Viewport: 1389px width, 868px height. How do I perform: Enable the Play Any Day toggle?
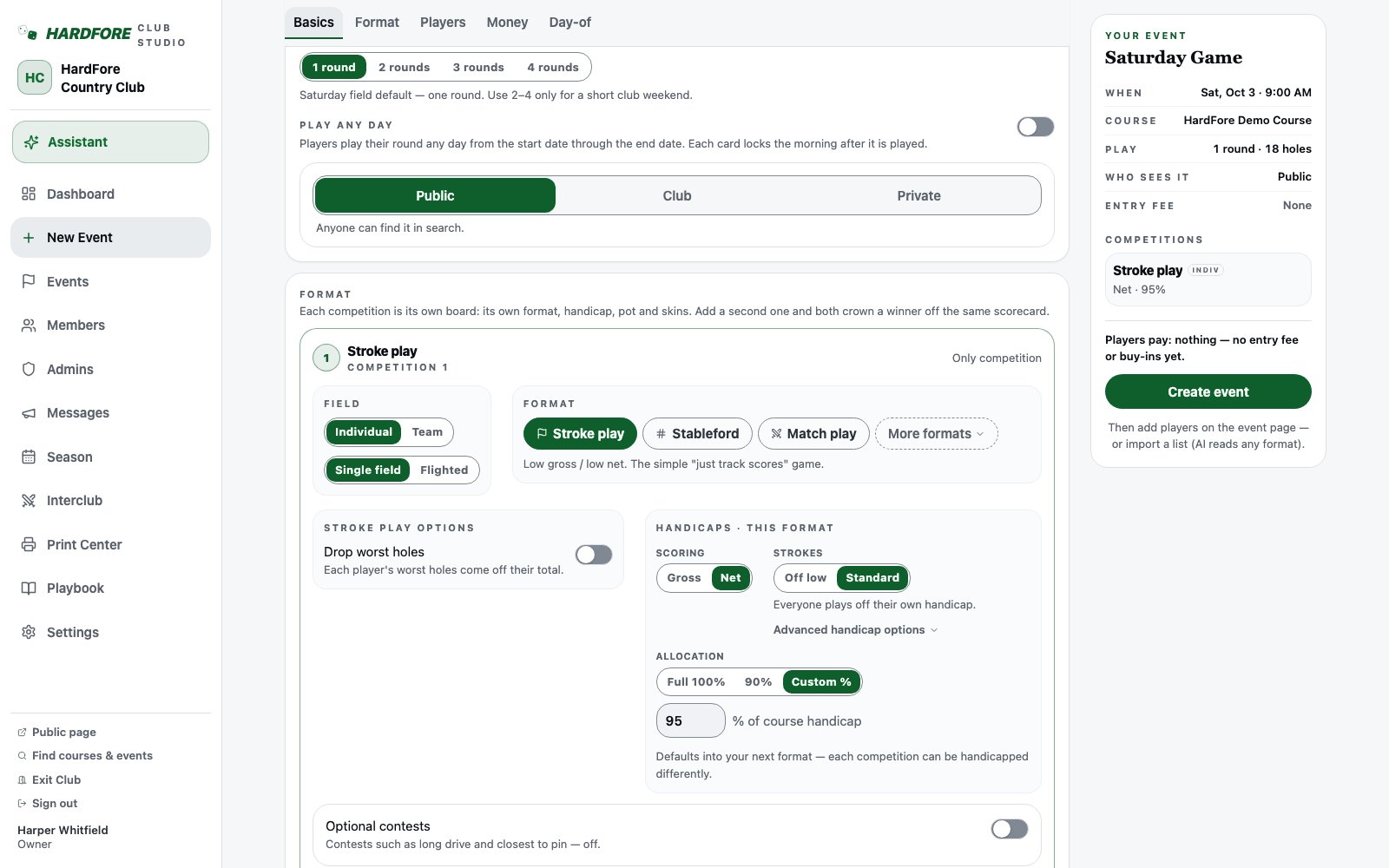1036,127
